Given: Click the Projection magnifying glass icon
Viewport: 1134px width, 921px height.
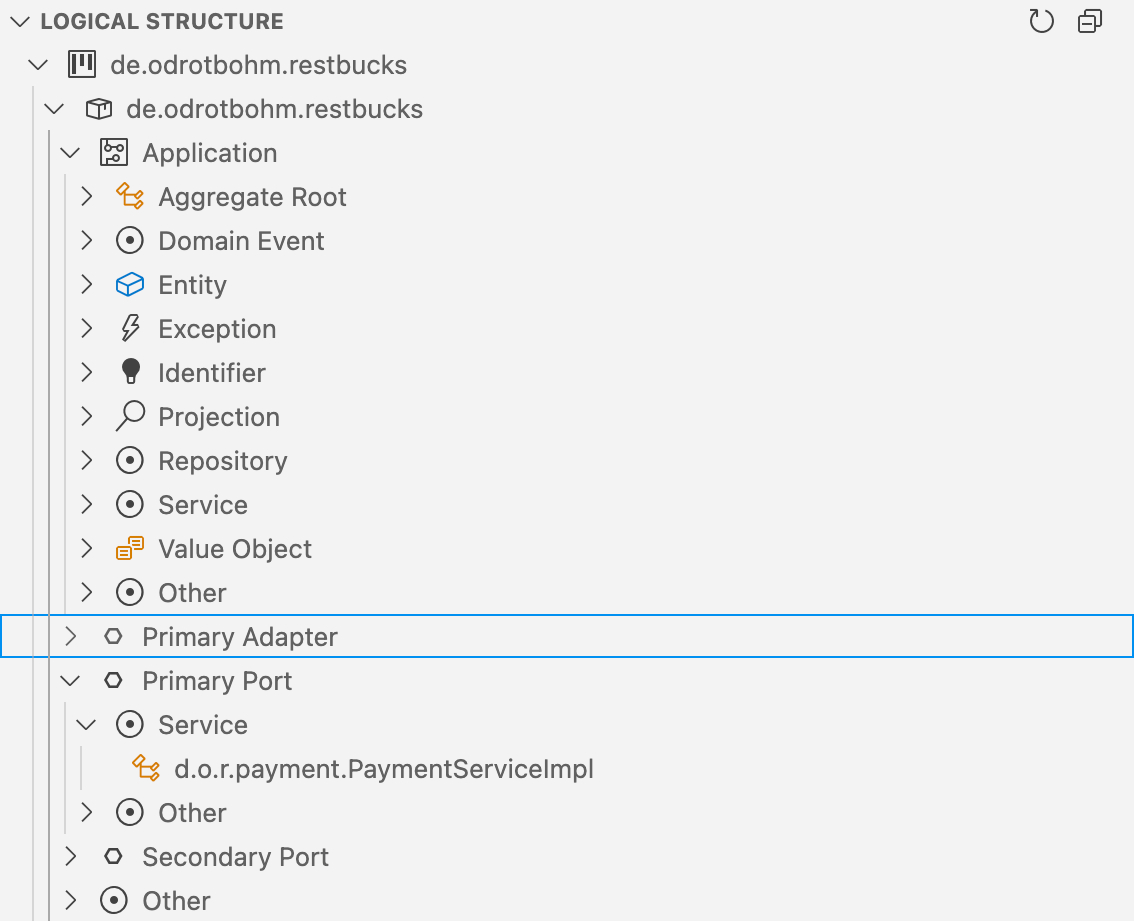Looking at the screenshot, I should point(130,417).
